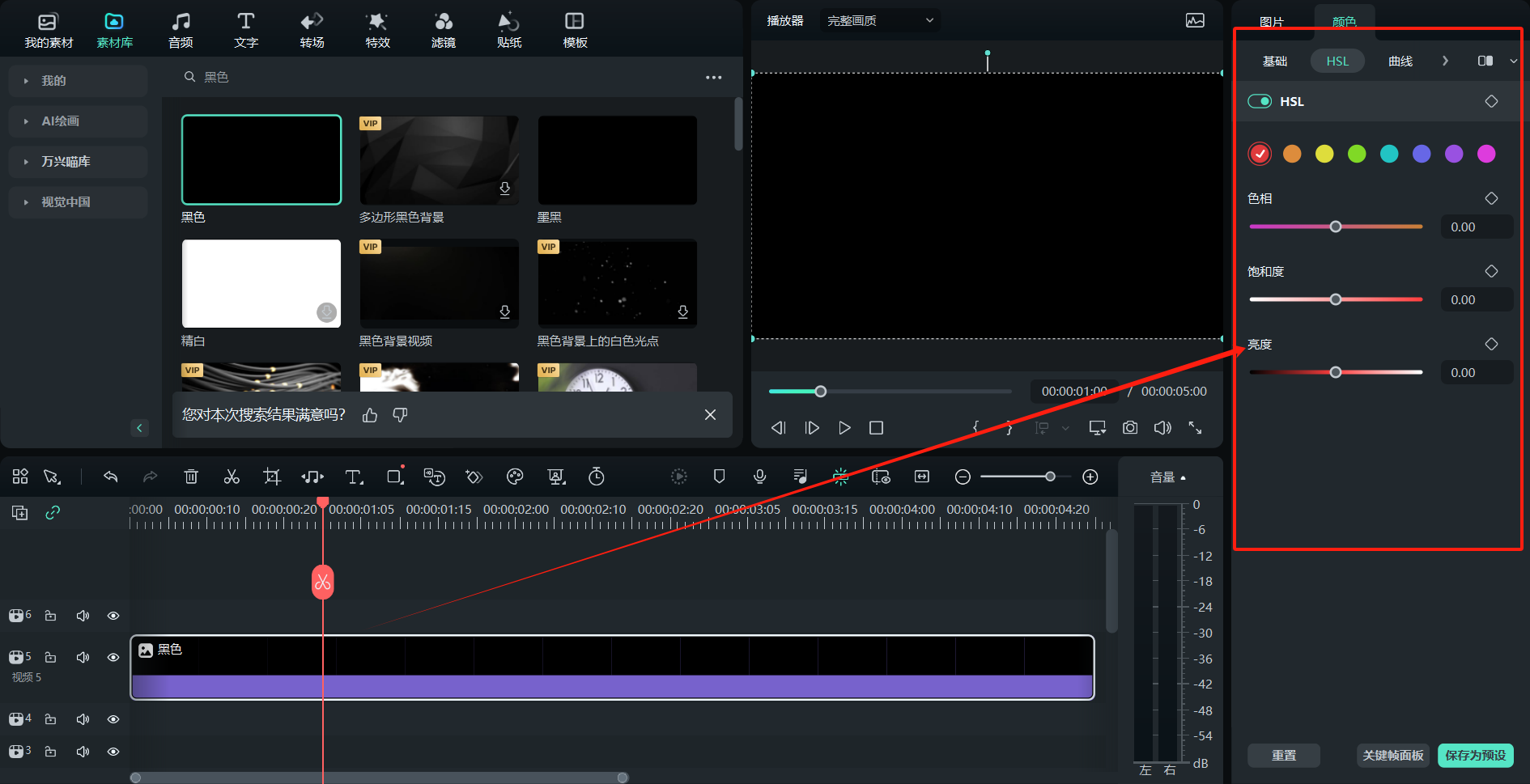The height and width of the screenshot is (784, 1530).
Task: Open the color palette tool in toolbar
Action: coord(515,477)
